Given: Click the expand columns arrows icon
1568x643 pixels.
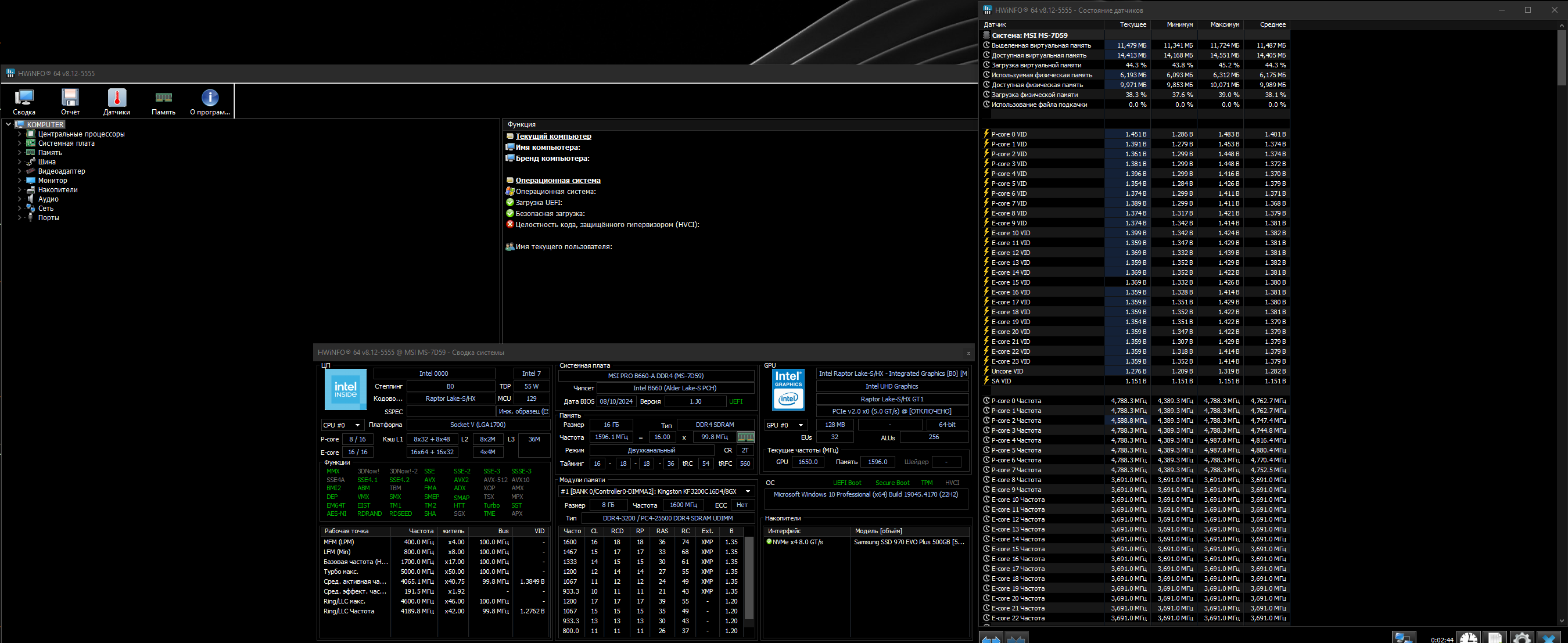Looking at the screenshot, I should [x=991, y=638].
